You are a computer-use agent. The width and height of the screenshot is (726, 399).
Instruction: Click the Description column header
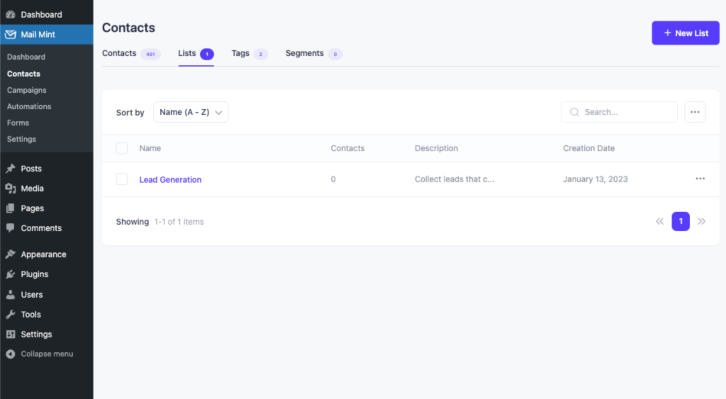coord(436,148)
